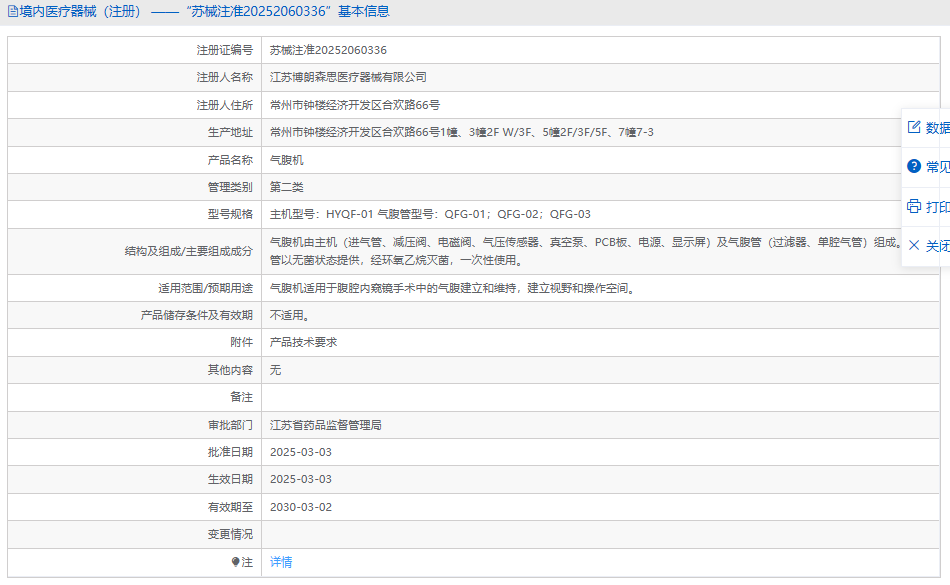Click the registrant name 江苏博朗森思医疗器械有限公司
Viewport: 950px width, 585px height.
348,77
